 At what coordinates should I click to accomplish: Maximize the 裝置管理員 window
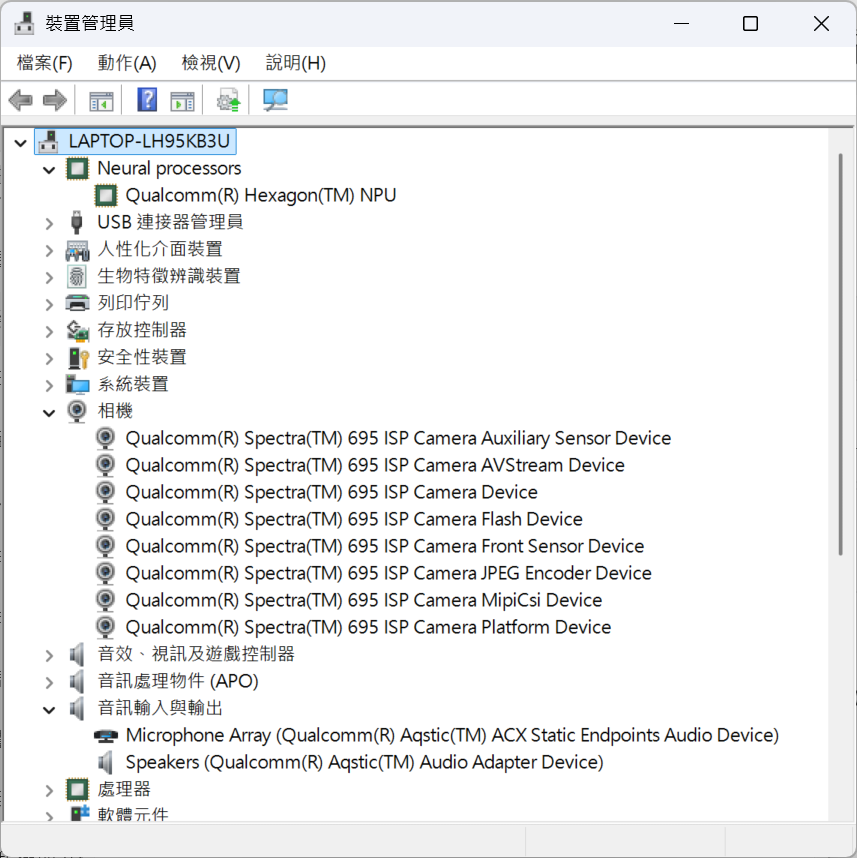(x=750, y=24)
